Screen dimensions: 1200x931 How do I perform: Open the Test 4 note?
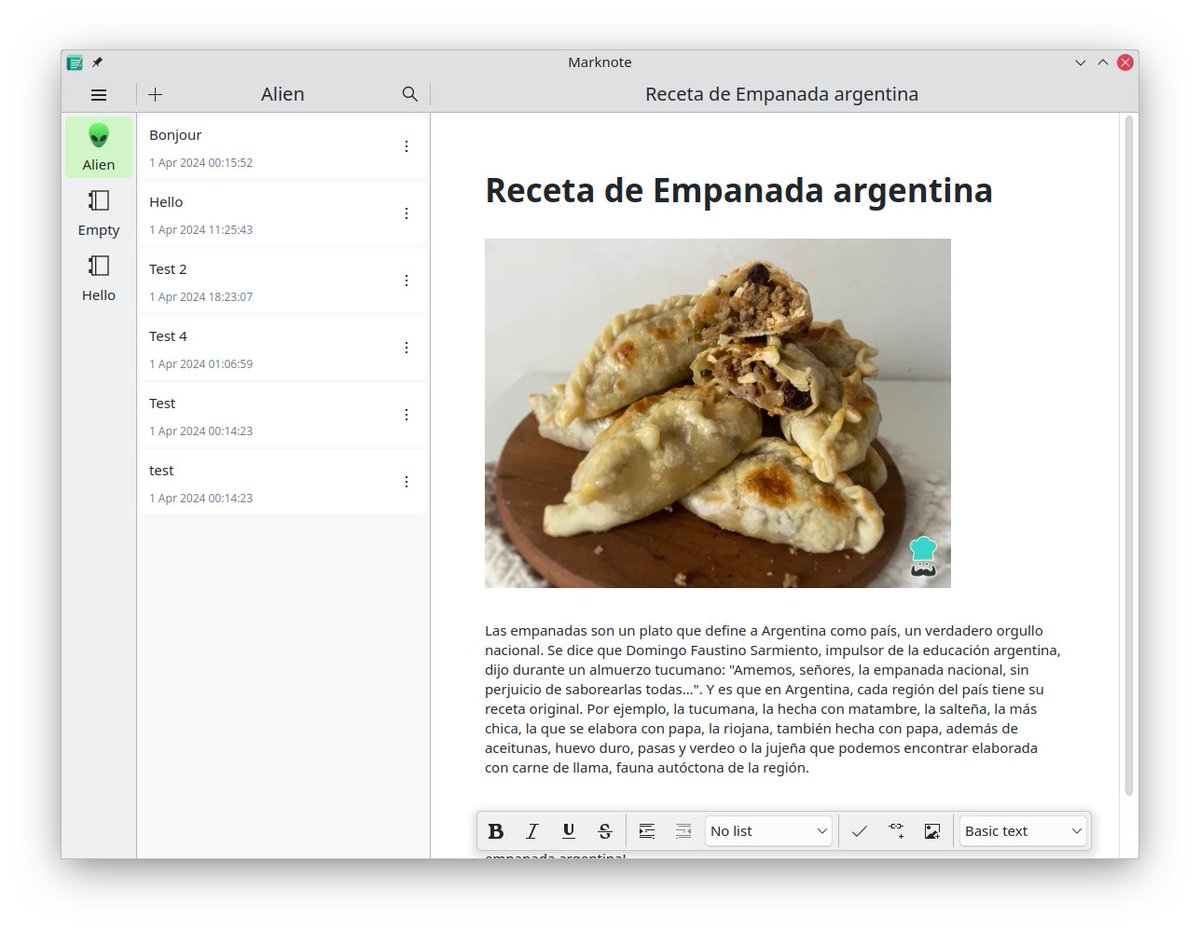282,348
